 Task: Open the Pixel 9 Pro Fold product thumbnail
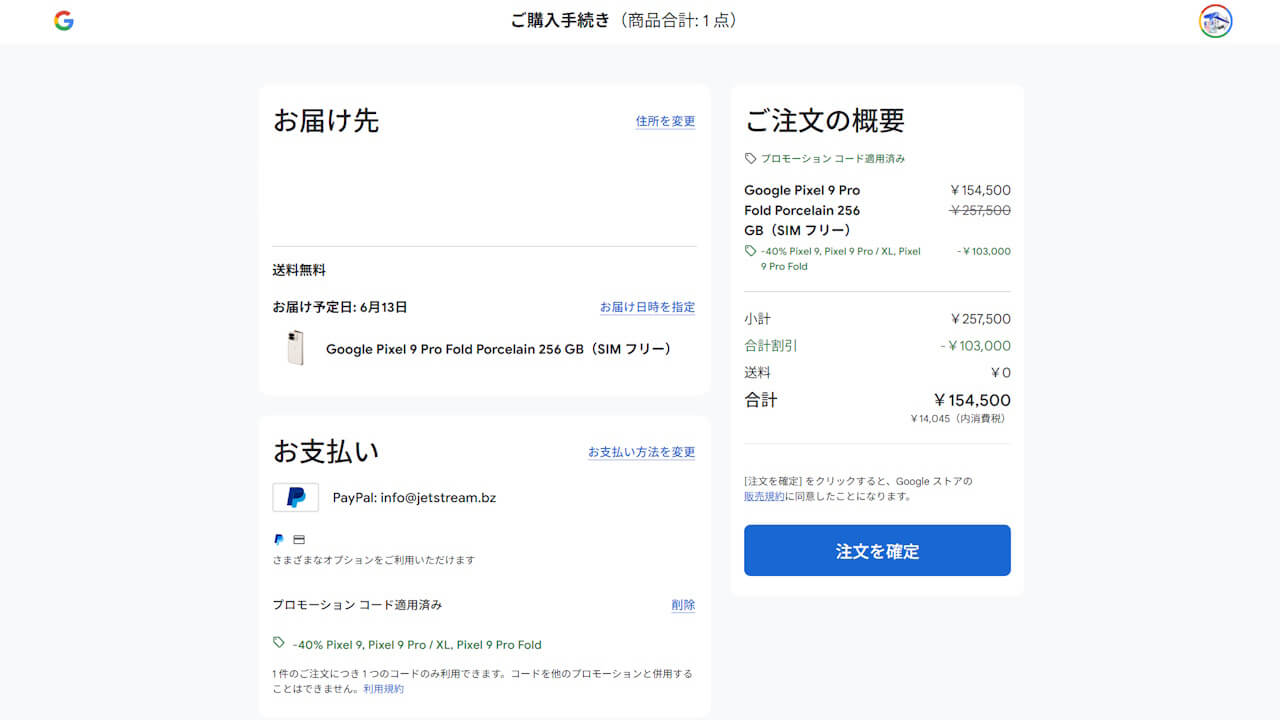pos(295,348)
